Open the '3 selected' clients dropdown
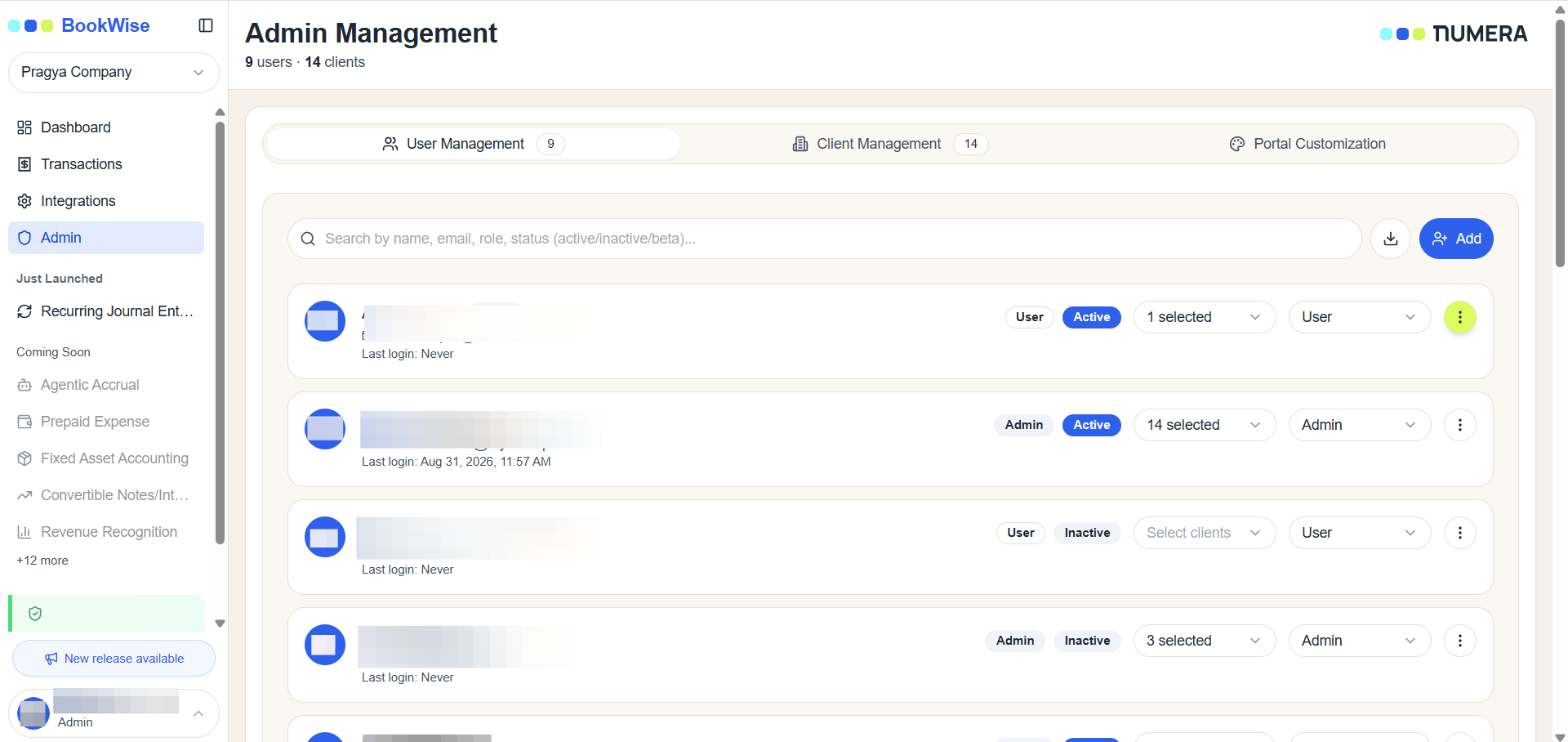Screen dimensions: 1568x742 pos(1205,641)
